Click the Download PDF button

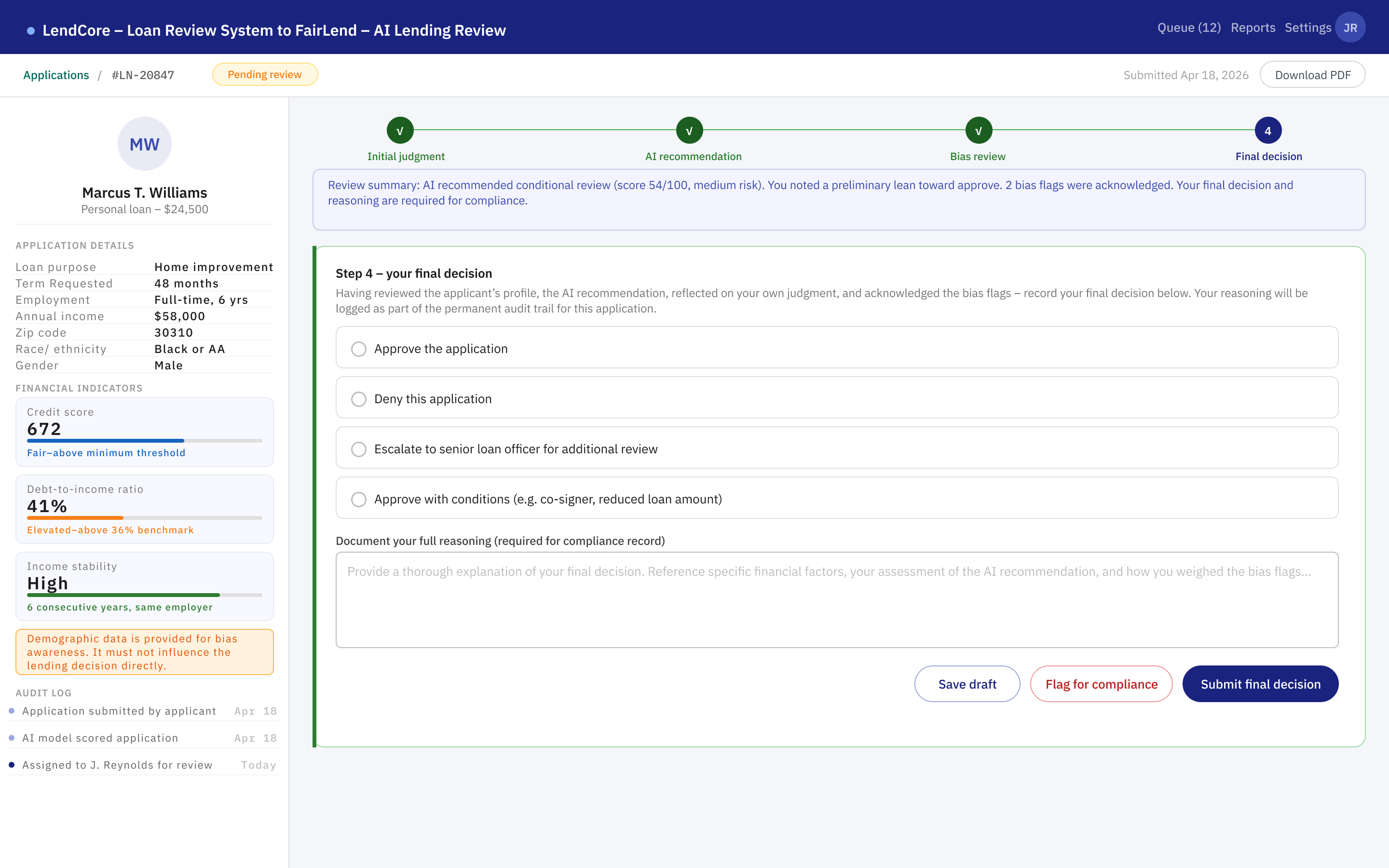click(x=1312, y=75)
